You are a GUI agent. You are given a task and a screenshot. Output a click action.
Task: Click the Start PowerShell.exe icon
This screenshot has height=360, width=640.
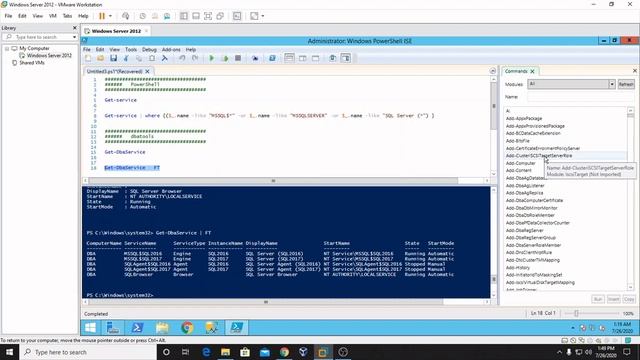[x=272, y=58]
